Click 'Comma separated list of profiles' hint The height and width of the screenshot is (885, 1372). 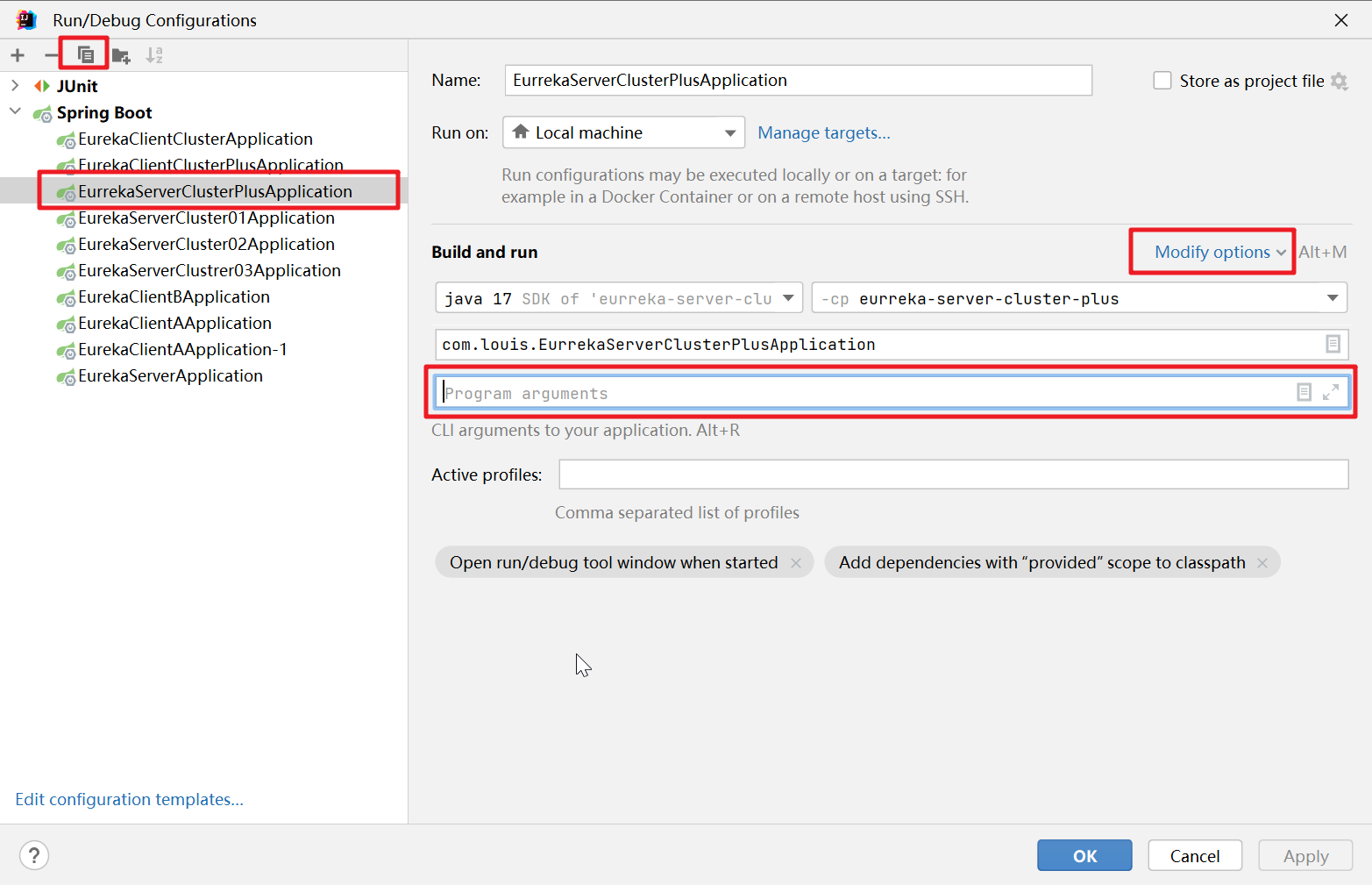677,512
